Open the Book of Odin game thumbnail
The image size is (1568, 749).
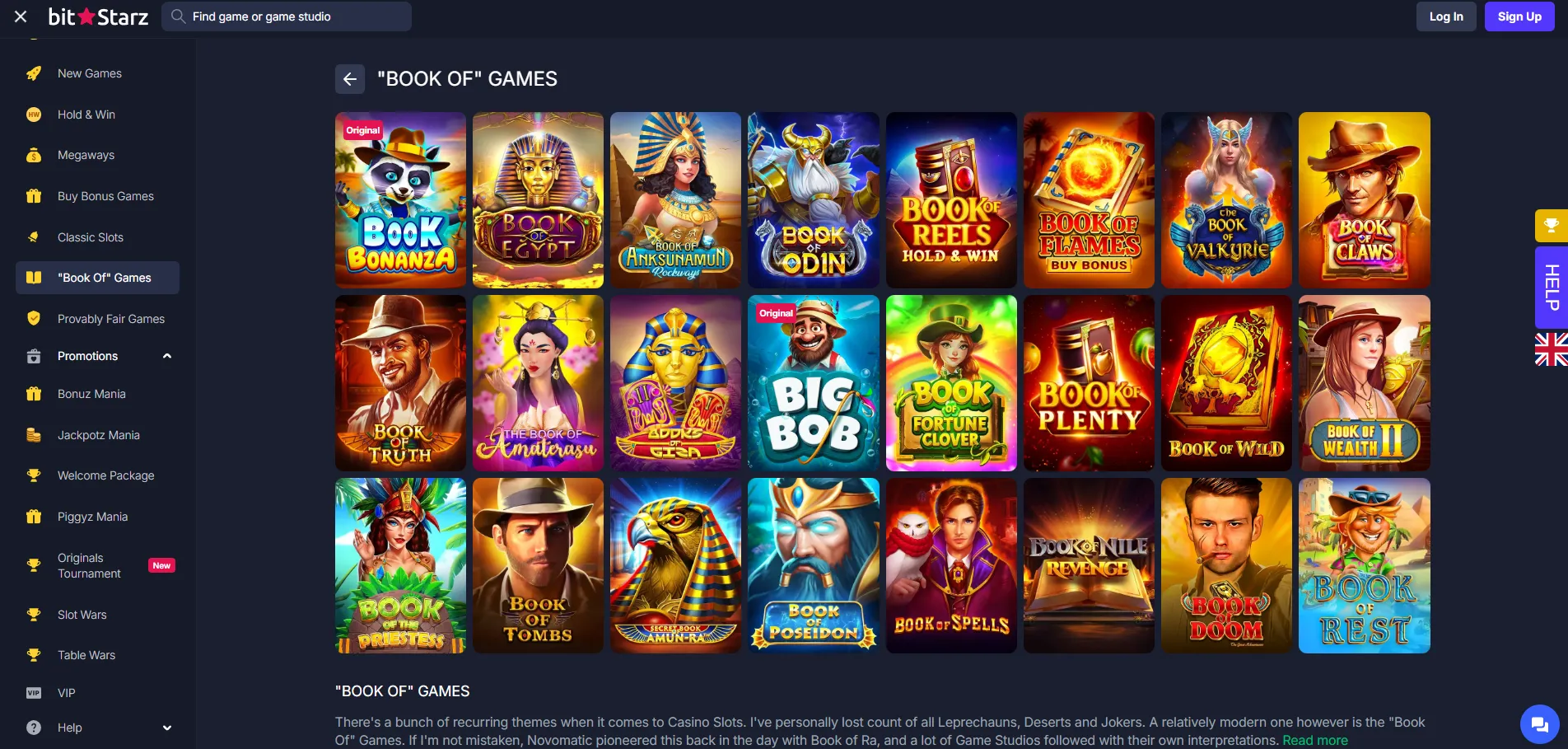pyautogui.click(x=814, y=200)
